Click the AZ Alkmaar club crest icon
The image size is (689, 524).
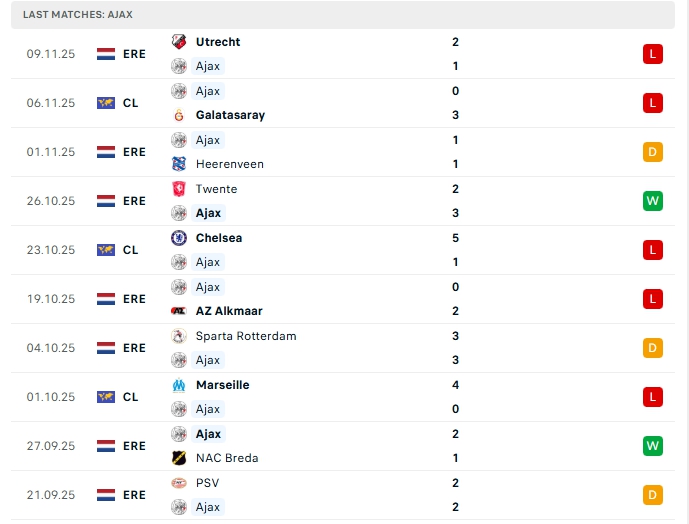click(179, 311)
